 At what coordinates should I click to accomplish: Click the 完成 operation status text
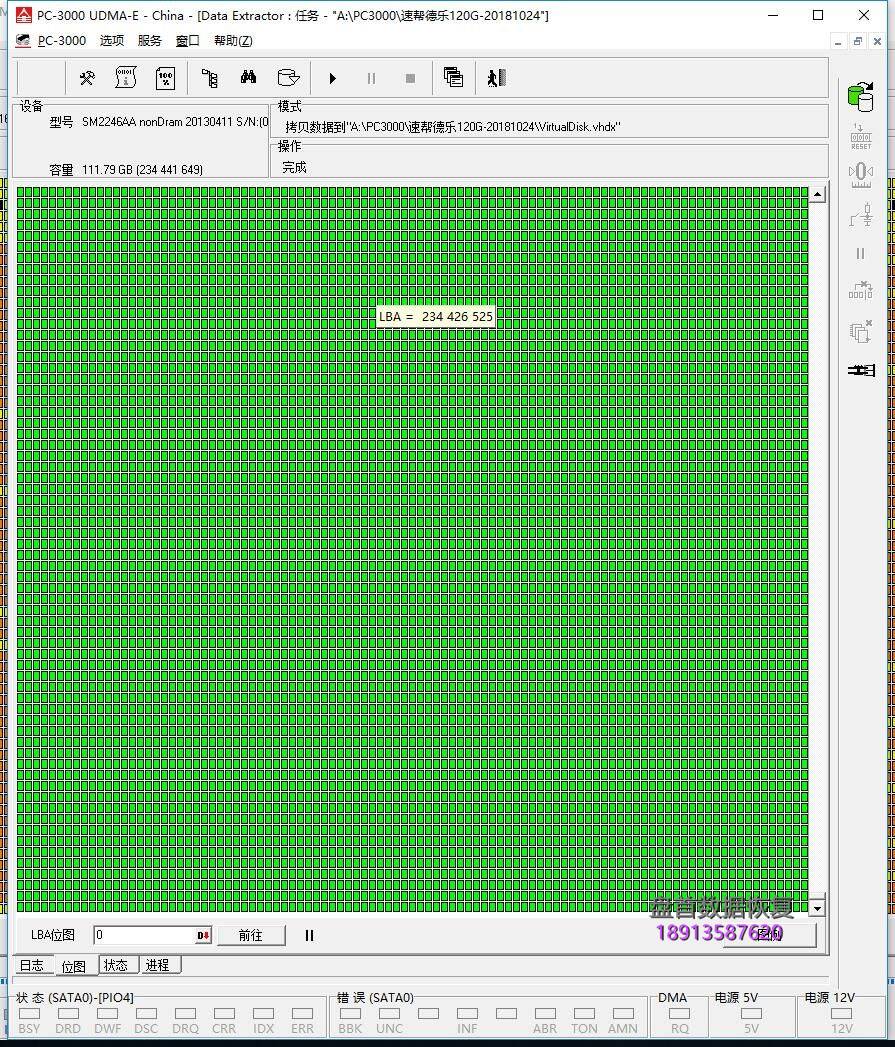294,167
